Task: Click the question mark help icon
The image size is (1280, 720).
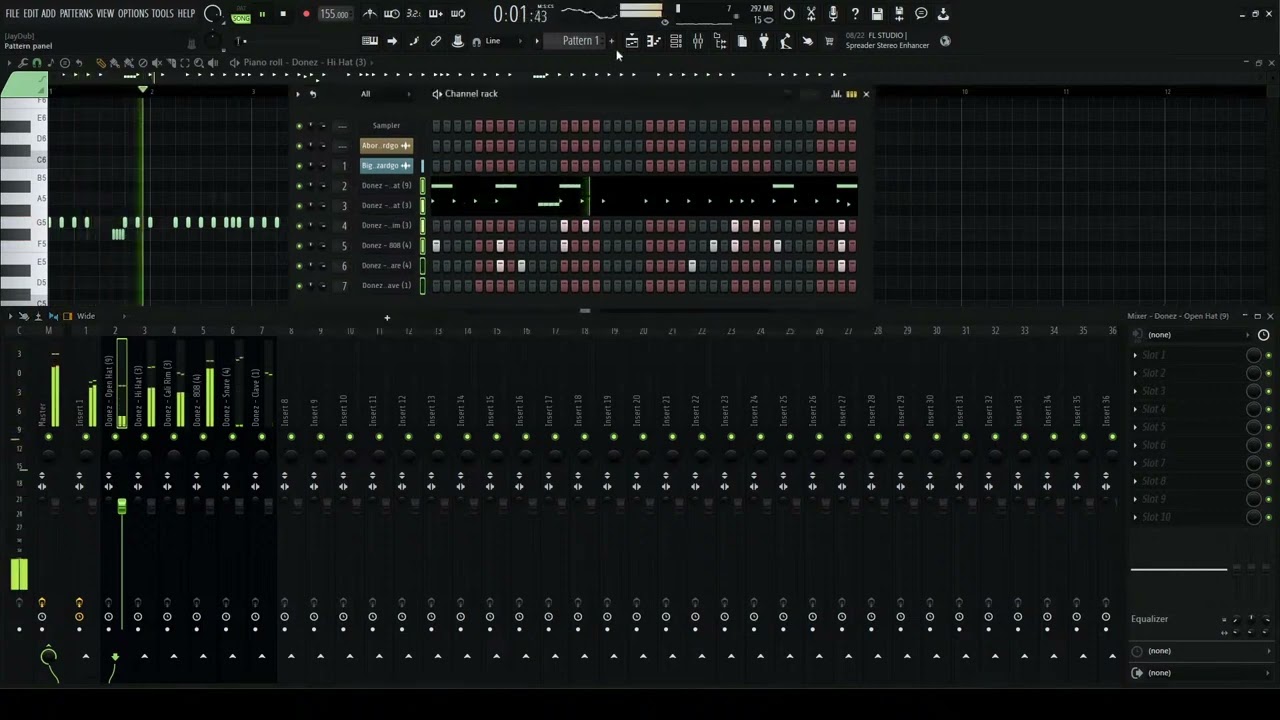Action: click(855, 14)
